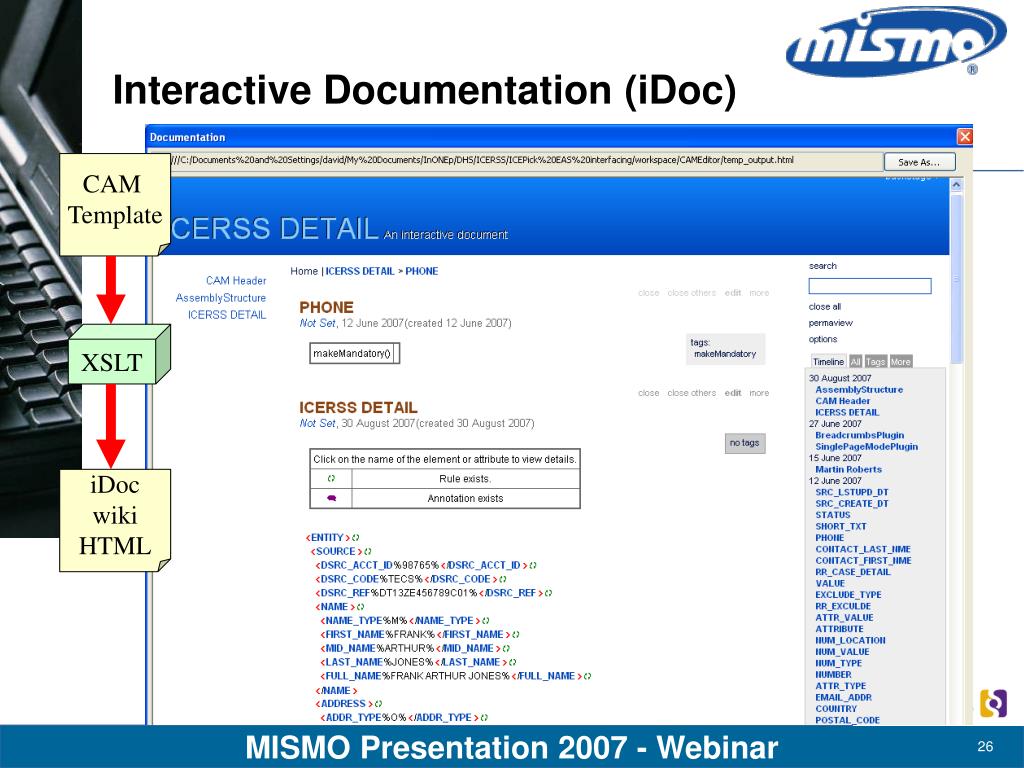Click the MISMO logo
The image size is (1024, 768).
click(895, 41)
